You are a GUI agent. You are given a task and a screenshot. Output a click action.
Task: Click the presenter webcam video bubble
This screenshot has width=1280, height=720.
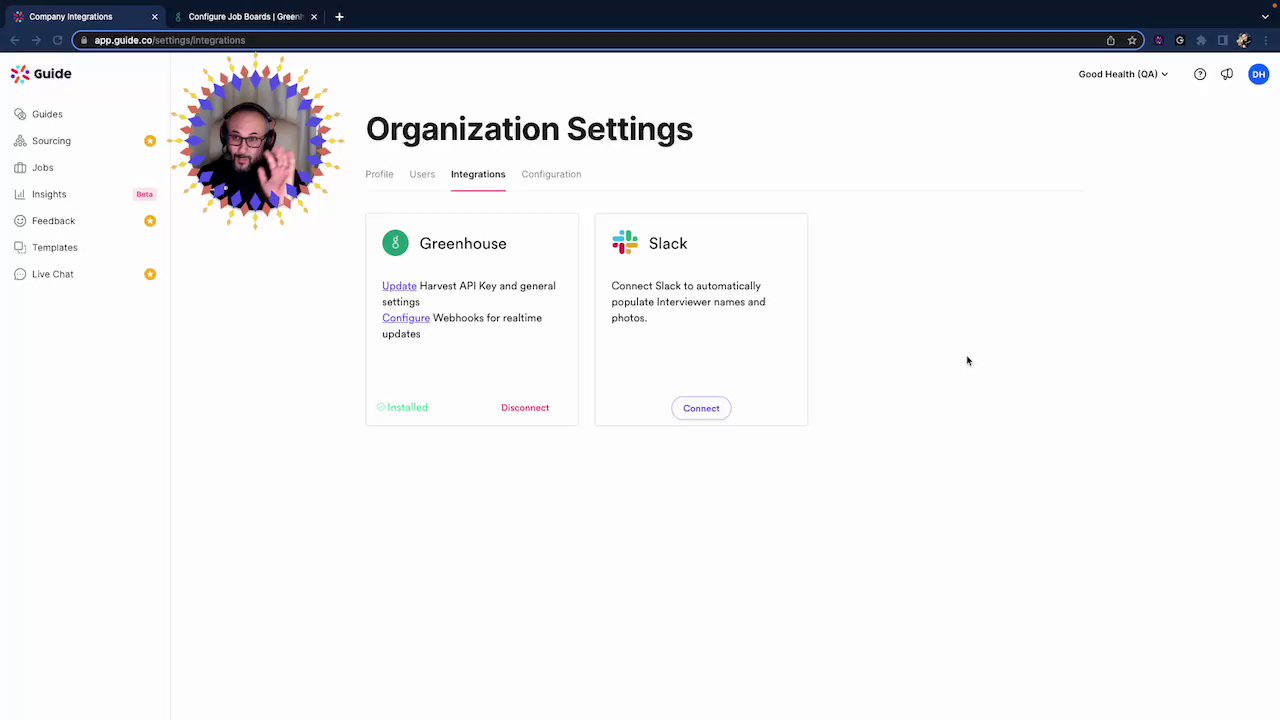[255, 143]
